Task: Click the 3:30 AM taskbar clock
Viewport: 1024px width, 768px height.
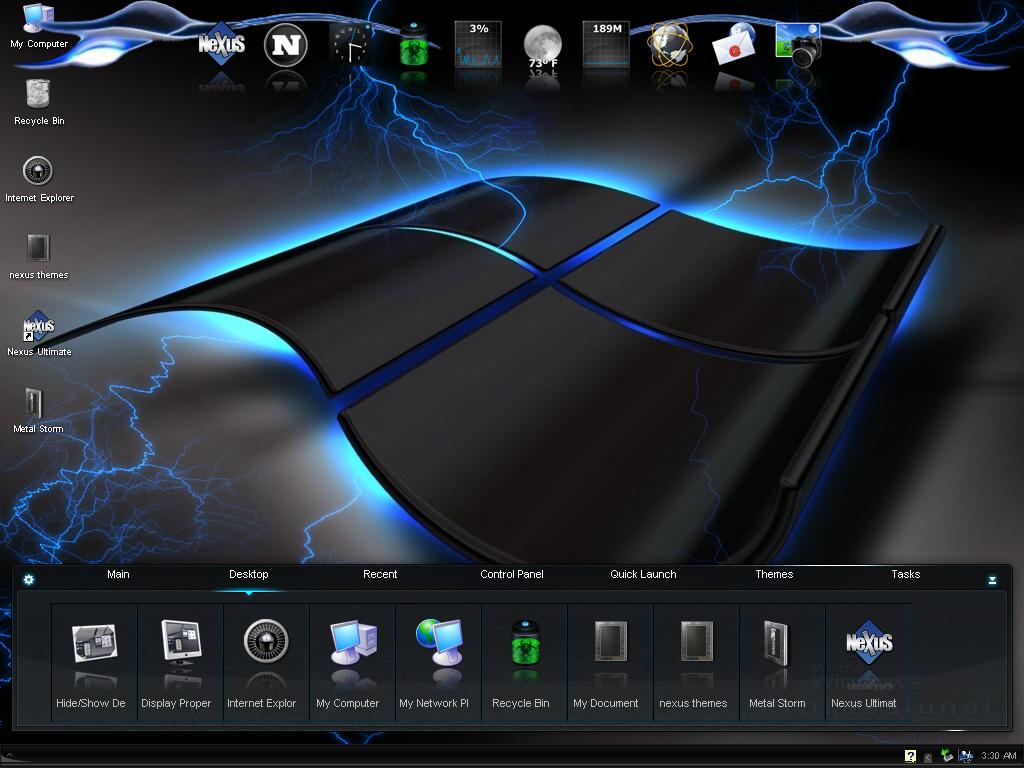Action: [x=999, y=756]
